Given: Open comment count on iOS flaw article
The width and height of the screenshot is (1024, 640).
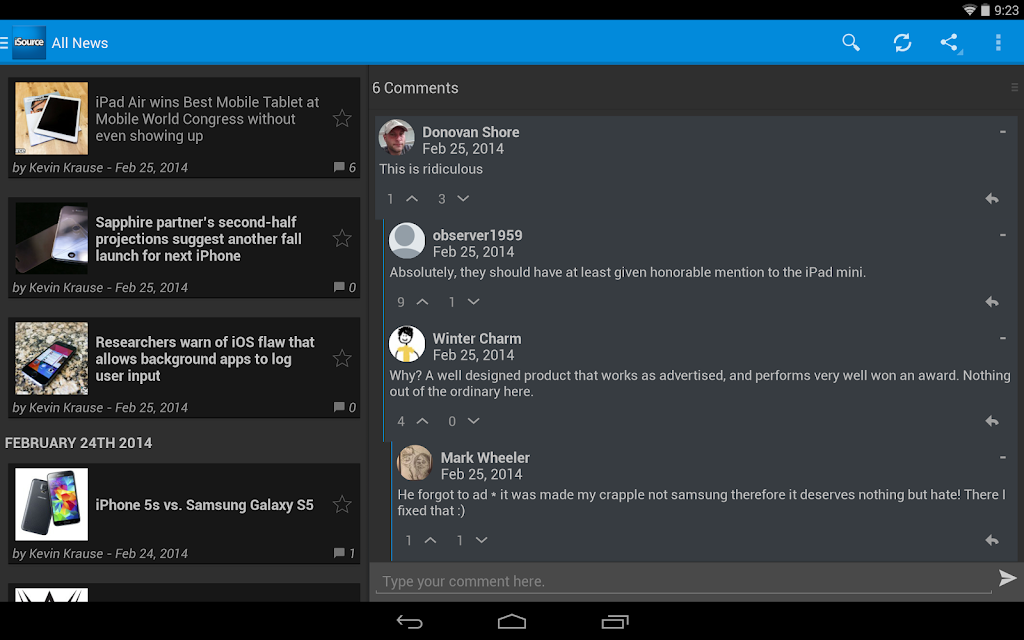Looking at the screenshot, I should point(345,408).
